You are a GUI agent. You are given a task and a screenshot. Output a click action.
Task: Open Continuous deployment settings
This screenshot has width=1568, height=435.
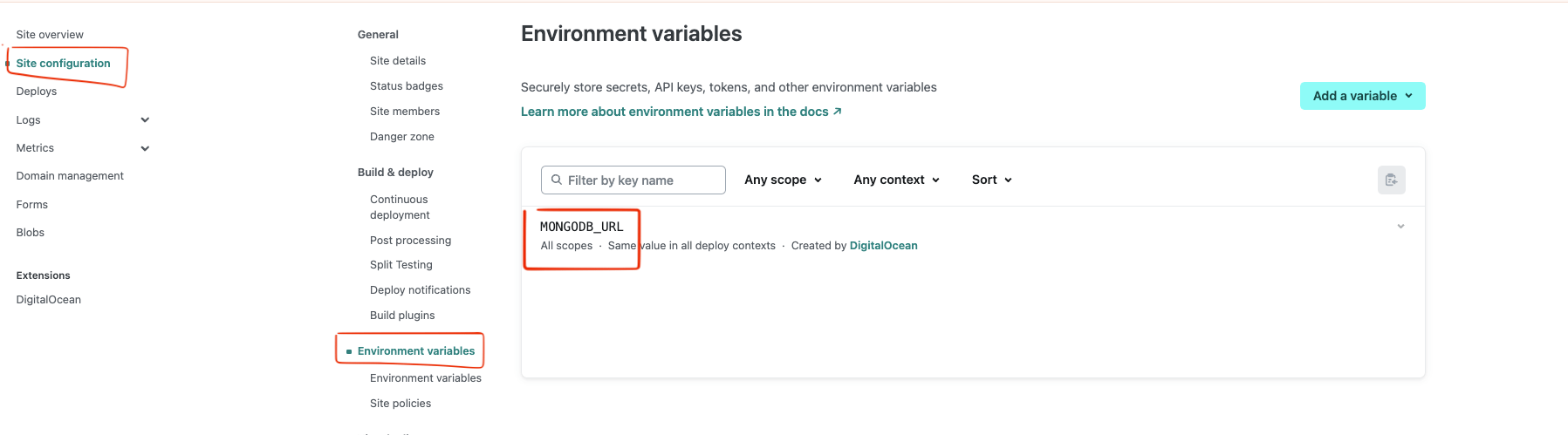point(400,207)
